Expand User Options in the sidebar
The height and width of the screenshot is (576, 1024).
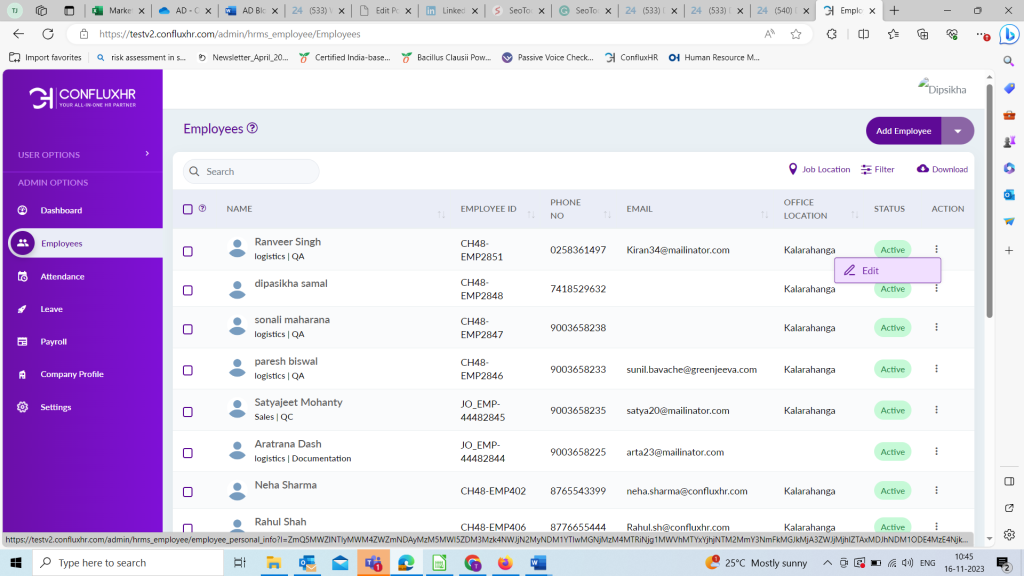(147, 154)
